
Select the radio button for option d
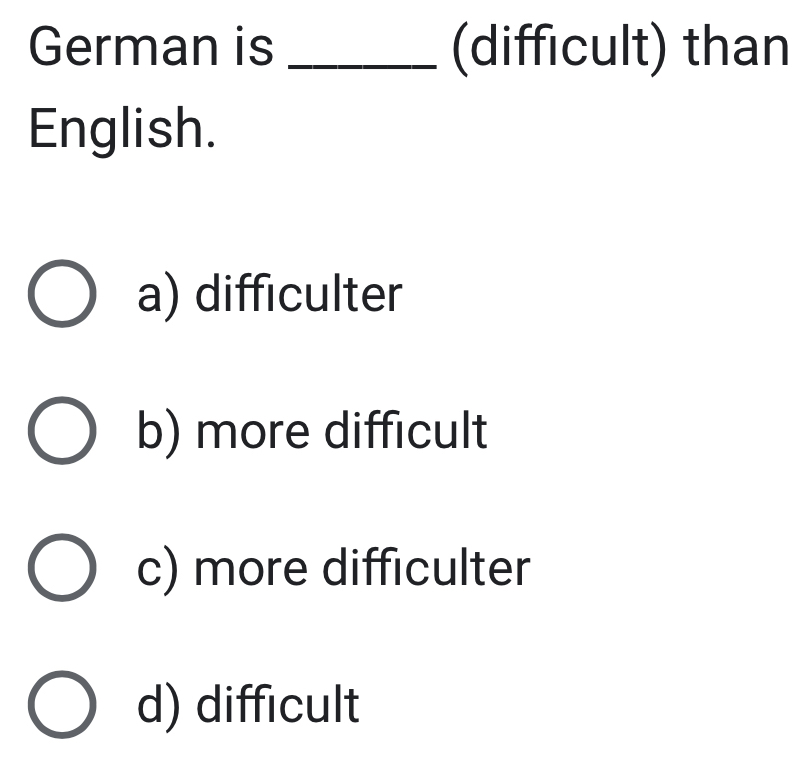click(62, 704)
